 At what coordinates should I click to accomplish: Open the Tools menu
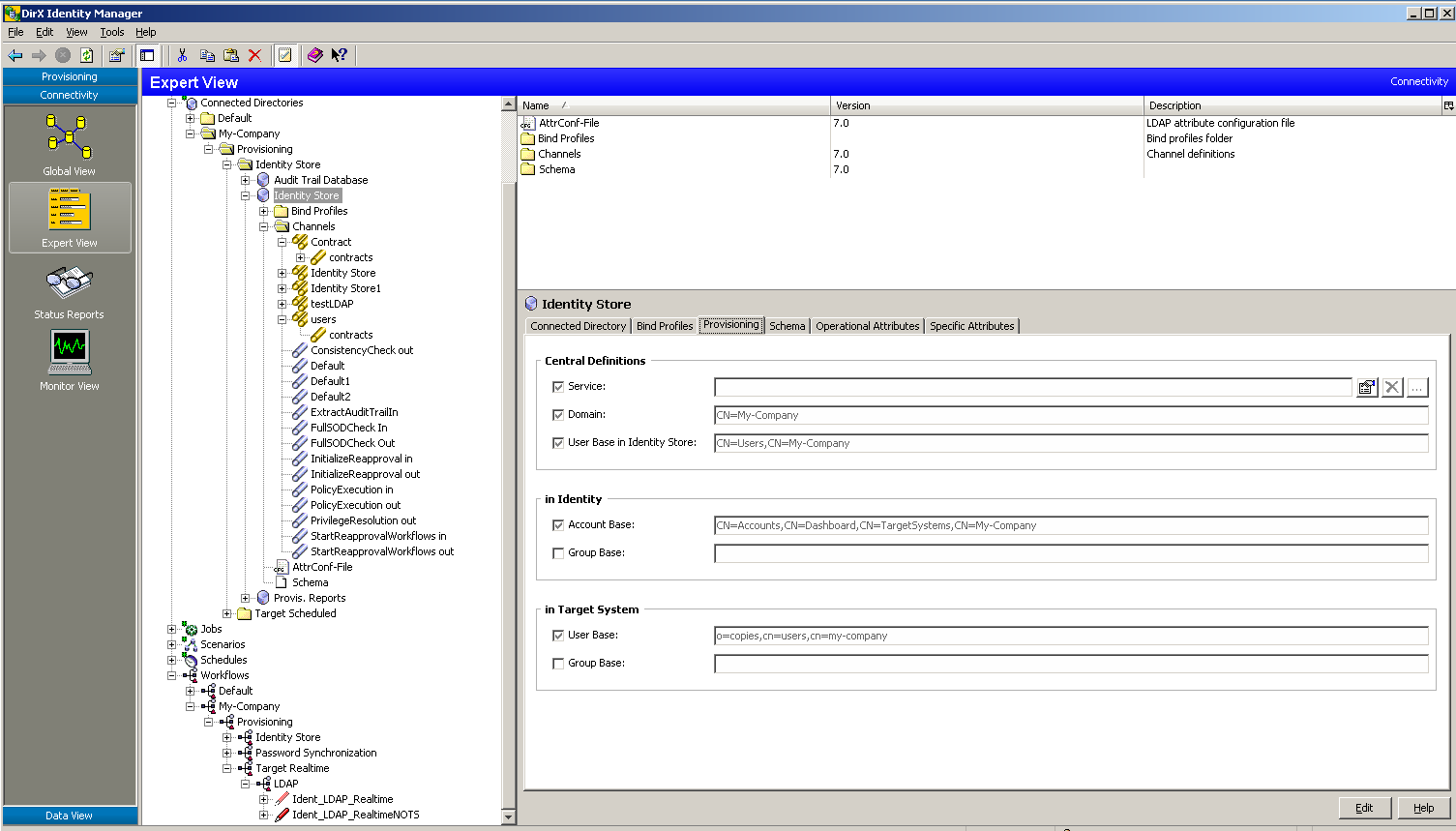coord(111,31)
